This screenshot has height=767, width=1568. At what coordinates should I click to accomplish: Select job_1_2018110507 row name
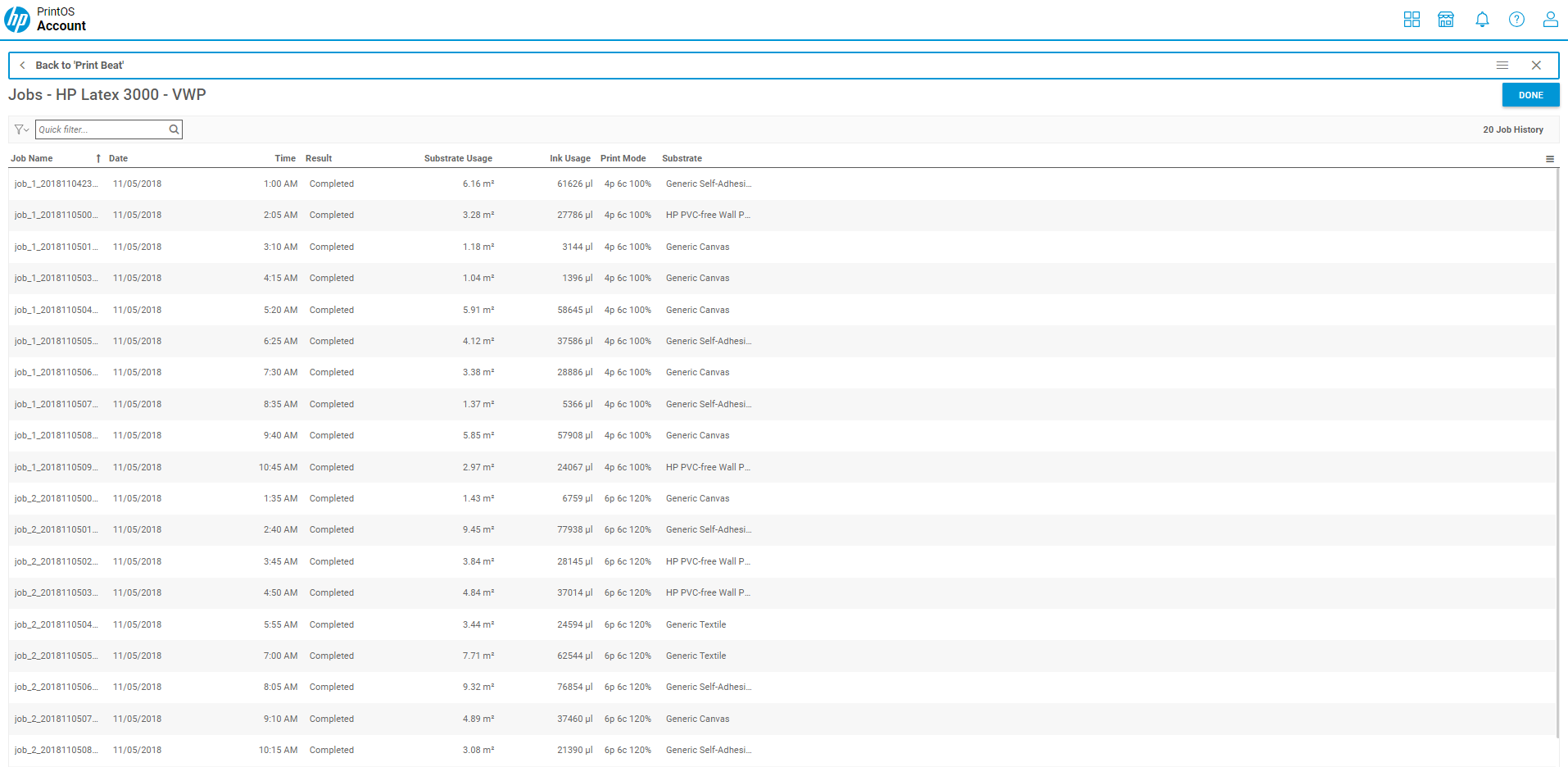[x=56, y=405]
